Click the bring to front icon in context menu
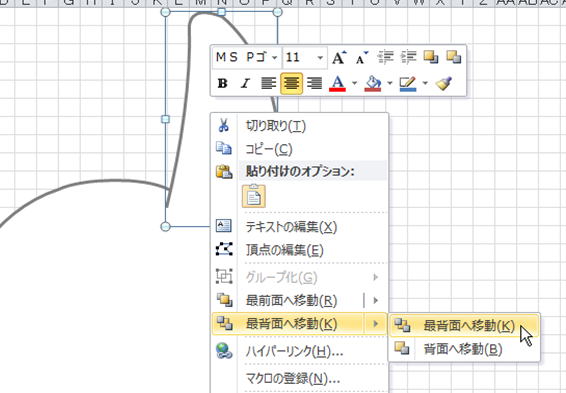Screen dimensions: 566x393 [x=224, y=300]
